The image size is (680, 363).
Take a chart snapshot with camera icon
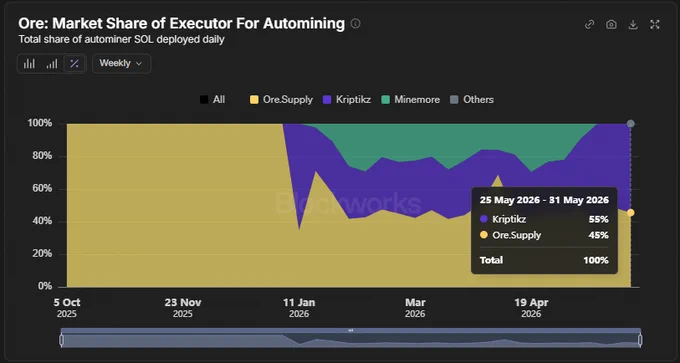tap(611, 24)
